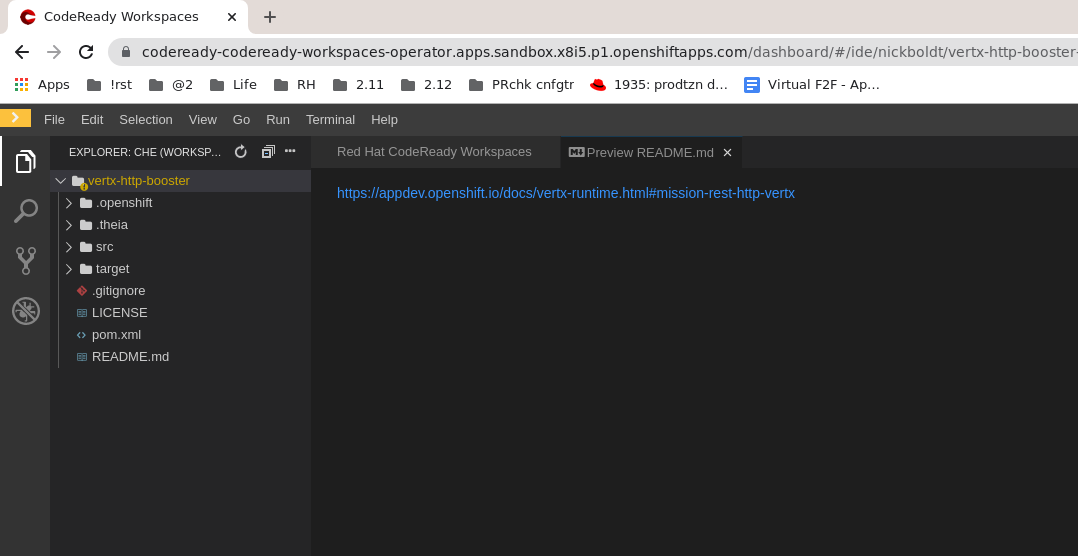This screenshot has width=1078, height=556.
Task: Open the Debug view bug icon
Action: (25, 311)
